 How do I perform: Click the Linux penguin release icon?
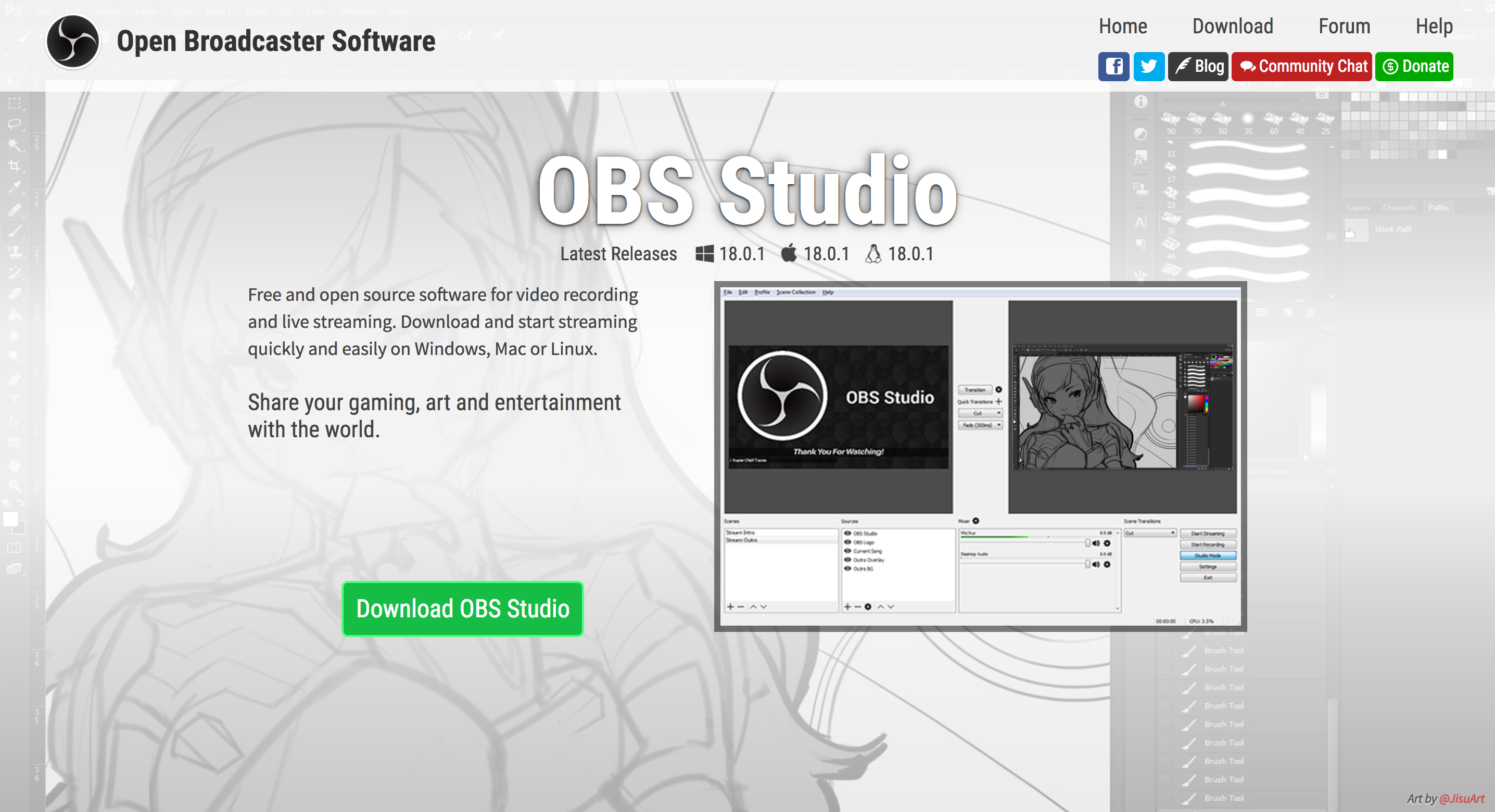click(x=873, y=253)
